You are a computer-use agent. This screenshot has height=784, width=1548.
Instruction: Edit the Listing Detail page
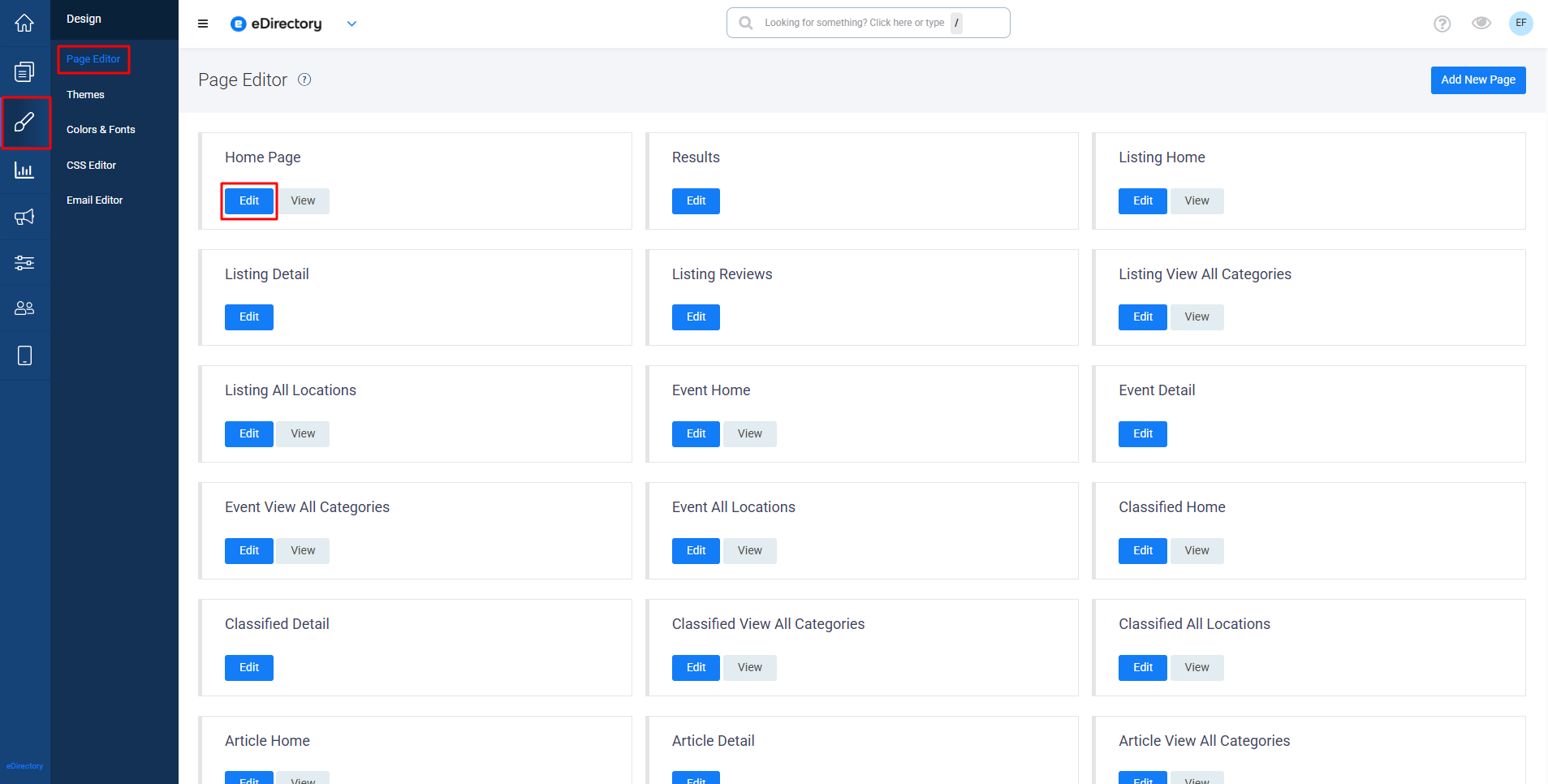249,317
